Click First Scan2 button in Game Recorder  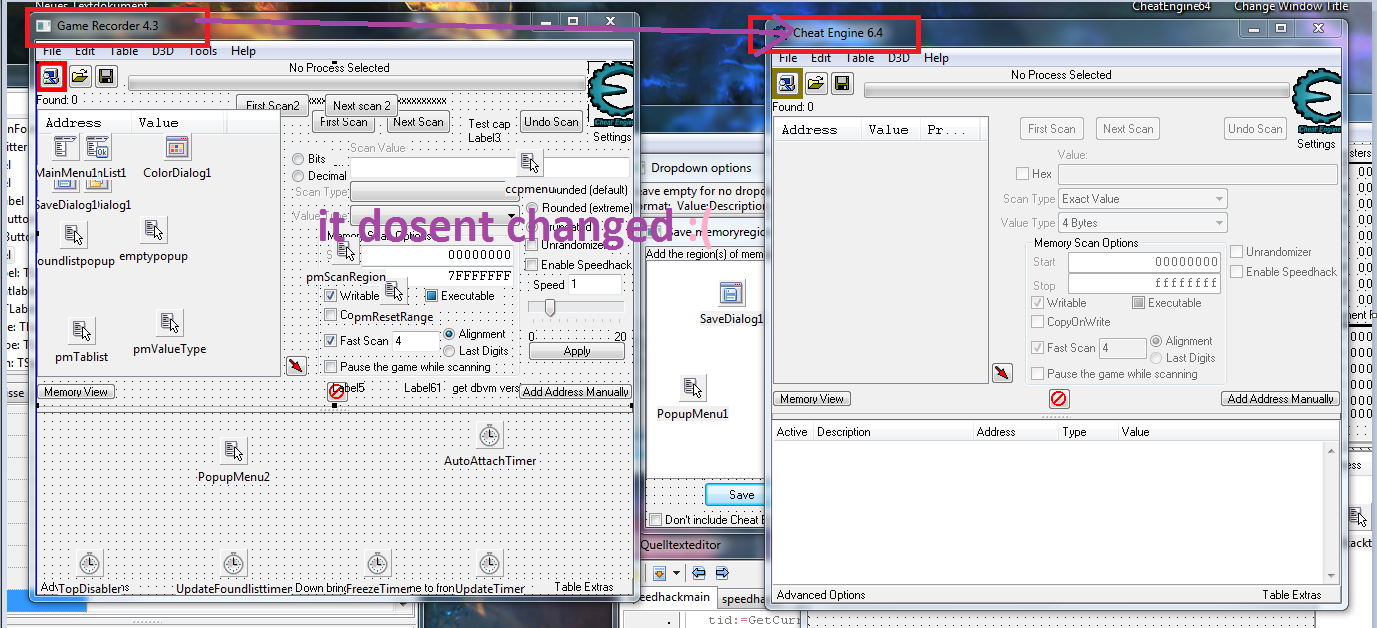[x=273, y=105]
